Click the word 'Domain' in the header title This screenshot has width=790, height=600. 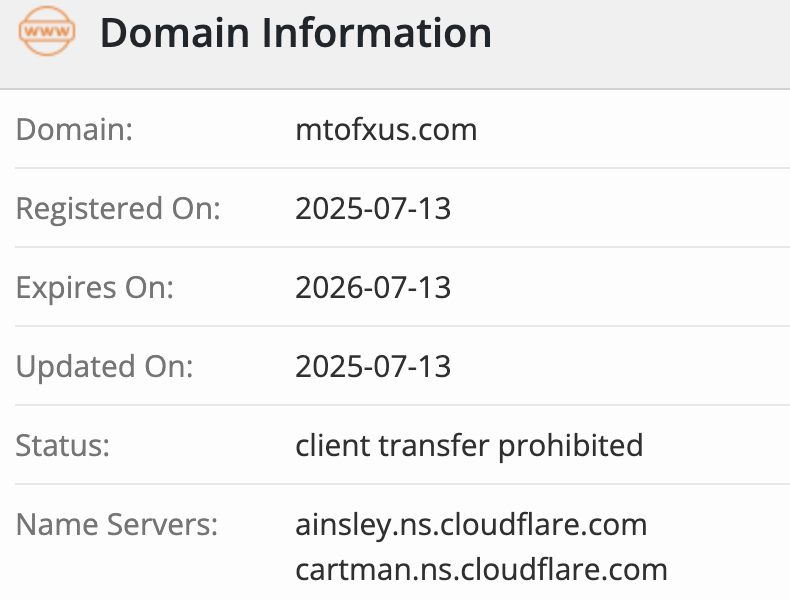click(175, 33)
